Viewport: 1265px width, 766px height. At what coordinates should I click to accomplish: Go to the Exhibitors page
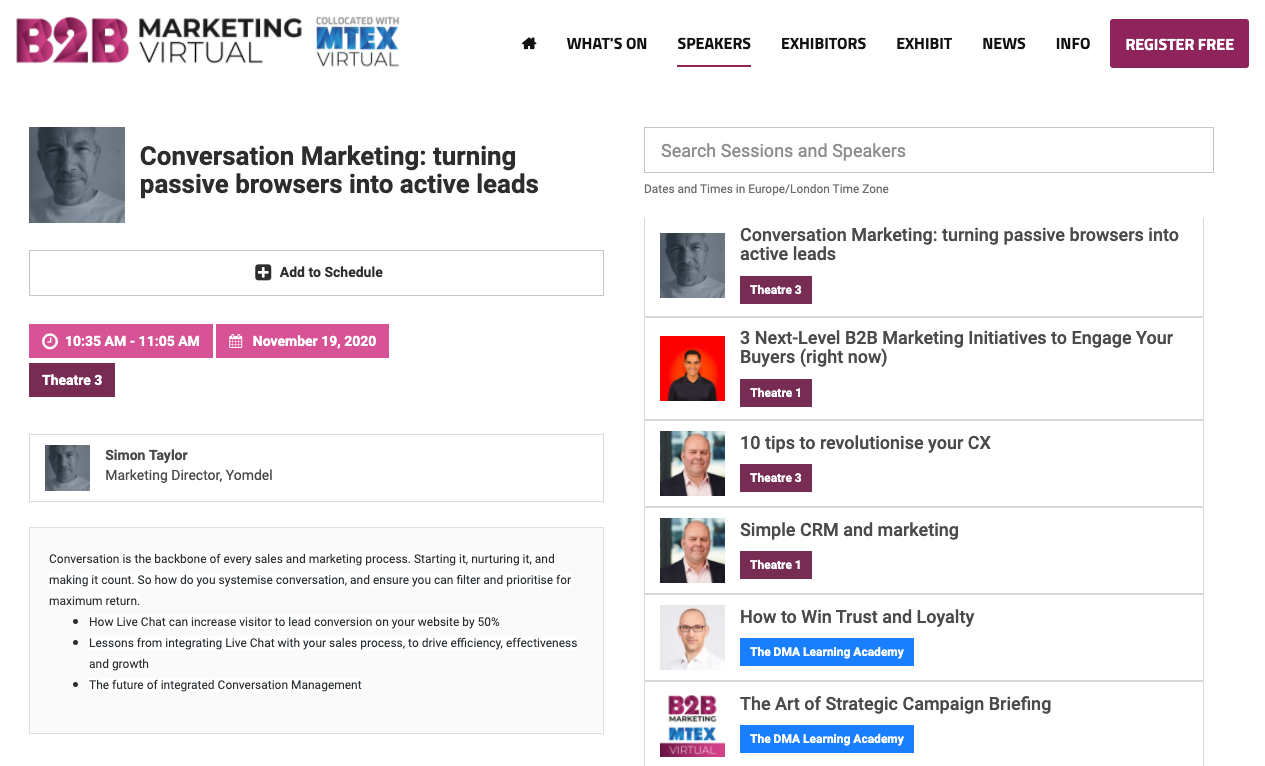823,44
